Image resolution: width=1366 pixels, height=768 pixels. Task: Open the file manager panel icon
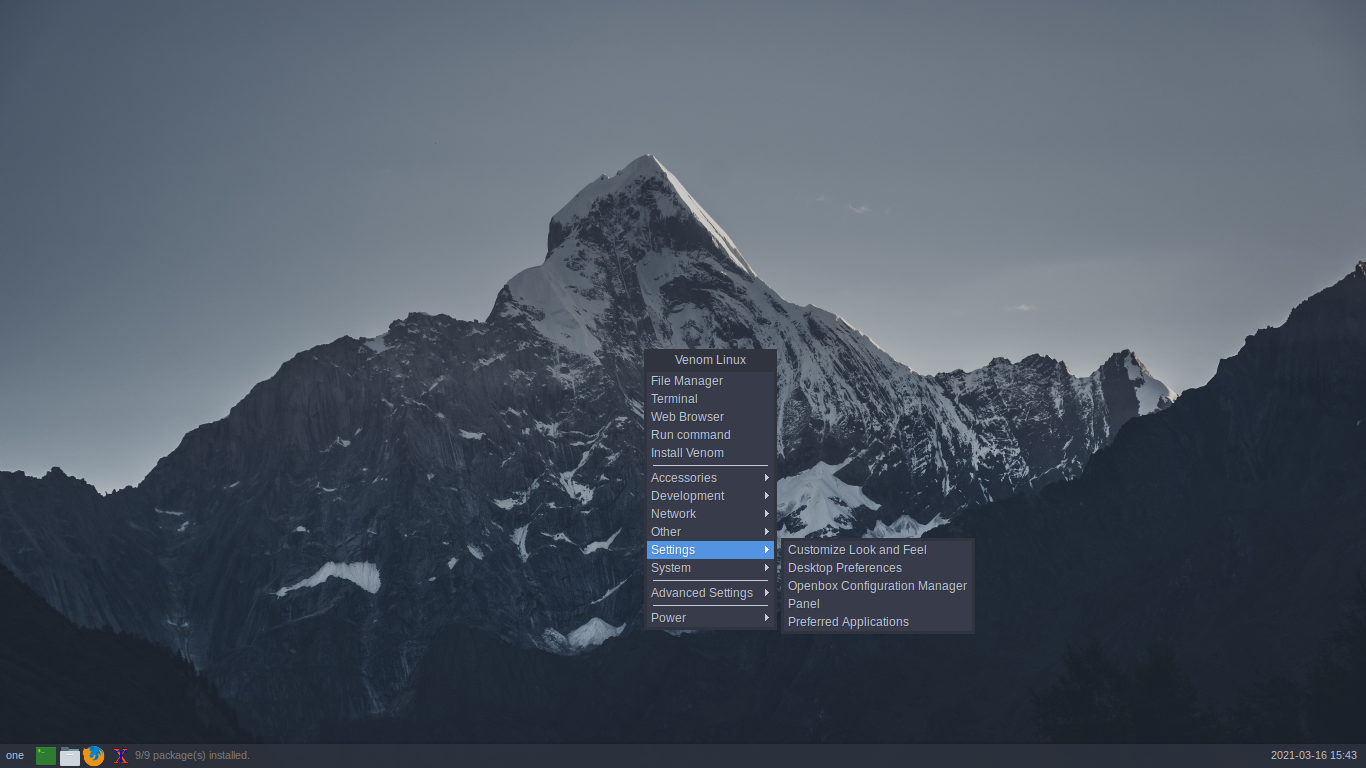70,756
